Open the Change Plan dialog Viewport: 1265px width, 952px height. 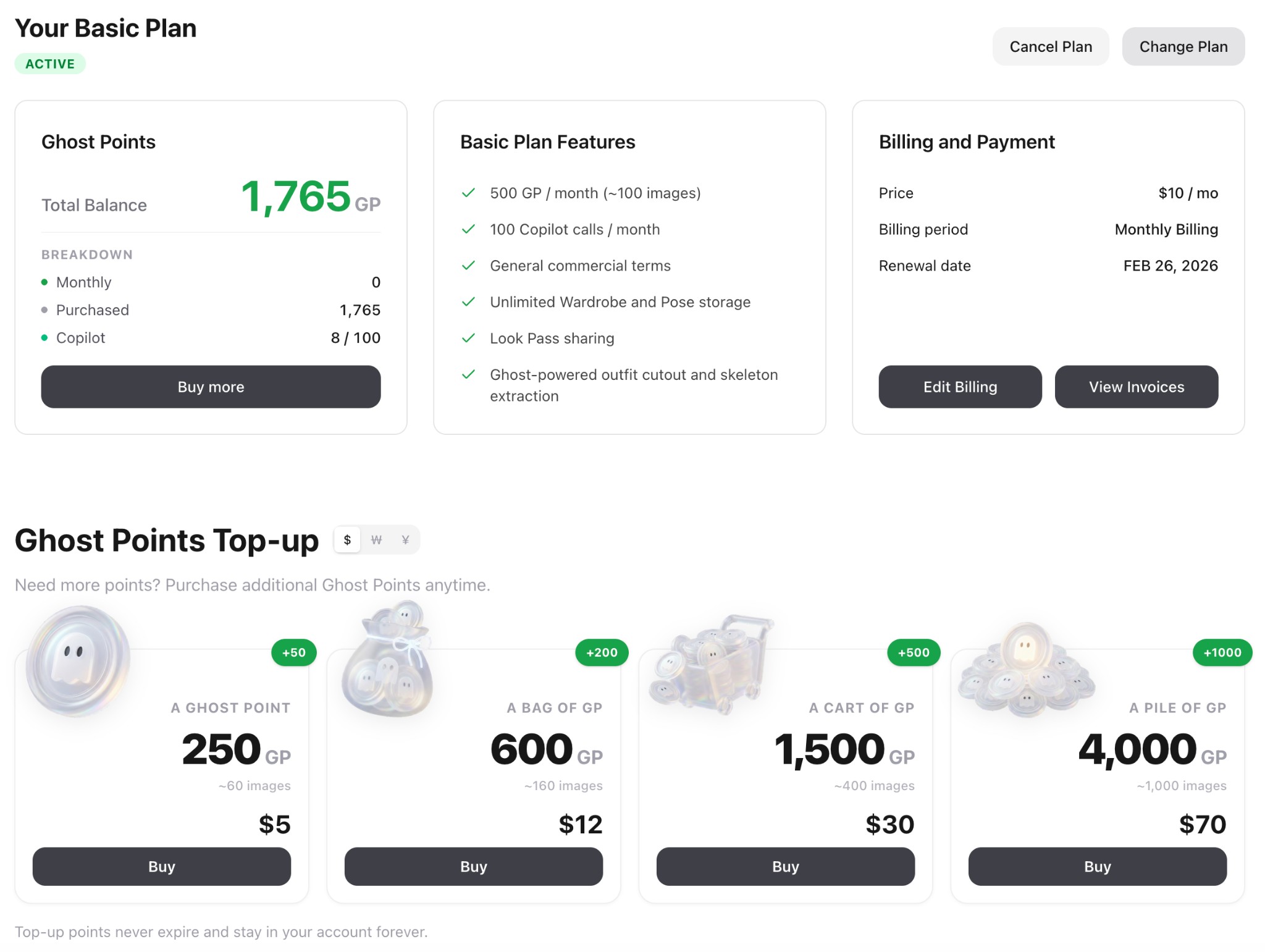pyautogui.click(x=1183, y=46)
